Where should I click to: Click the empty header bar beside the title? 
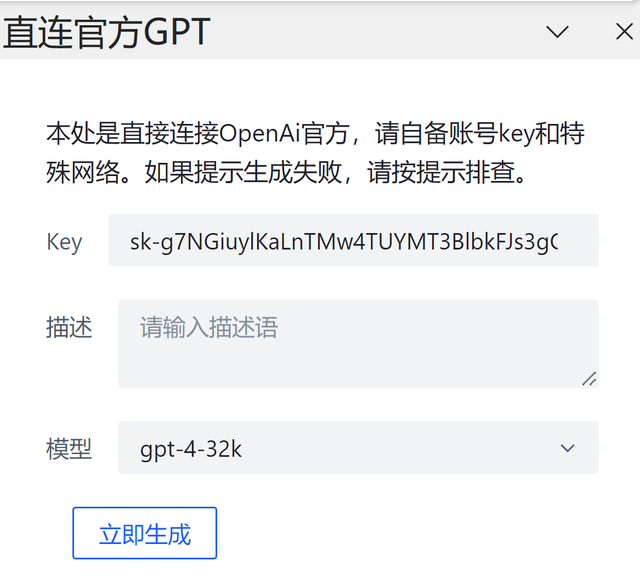tap(376, 32)
